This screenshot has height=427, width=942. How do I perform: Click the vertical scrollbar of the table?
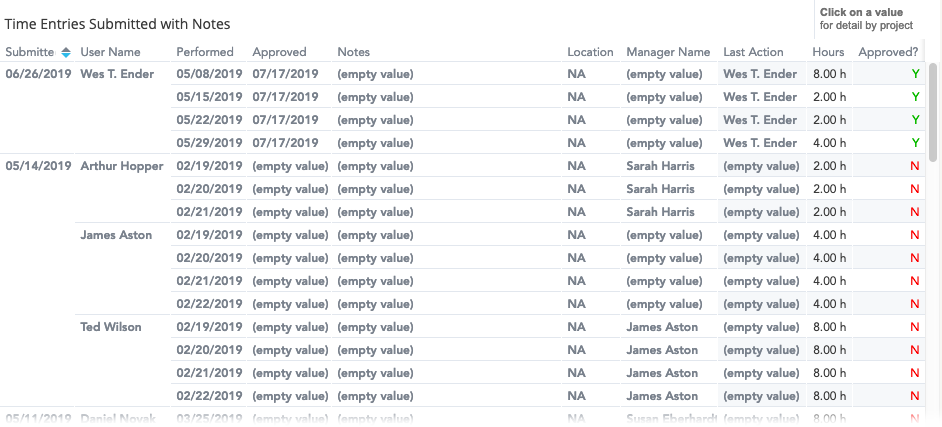coord(932,112)
